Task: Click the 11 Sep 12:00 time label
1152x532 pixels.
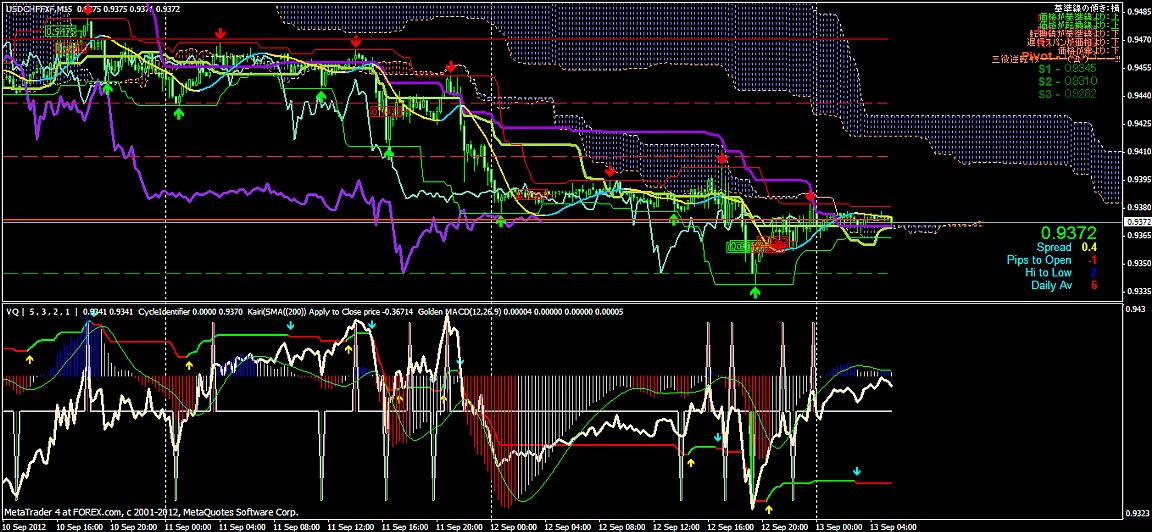Action: pos(351,526)
